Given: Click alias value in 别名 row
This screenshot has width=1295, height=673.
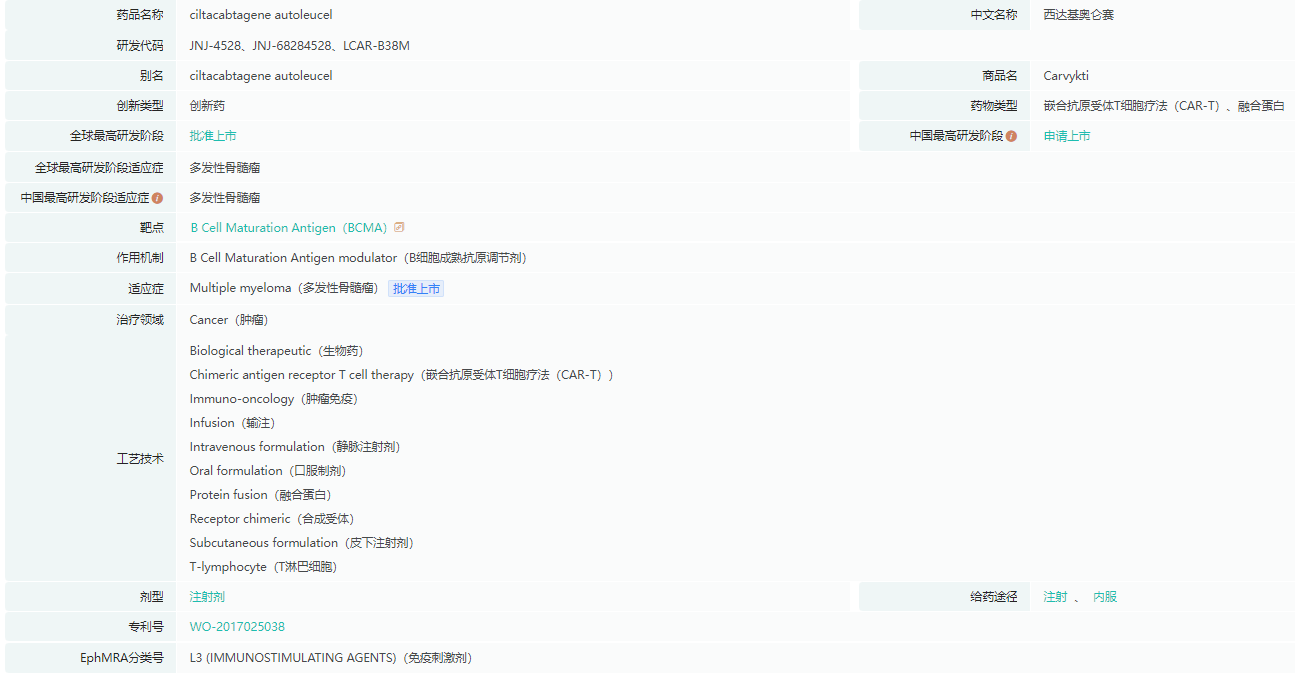Looking at the screenshot, I should point(261,76).
